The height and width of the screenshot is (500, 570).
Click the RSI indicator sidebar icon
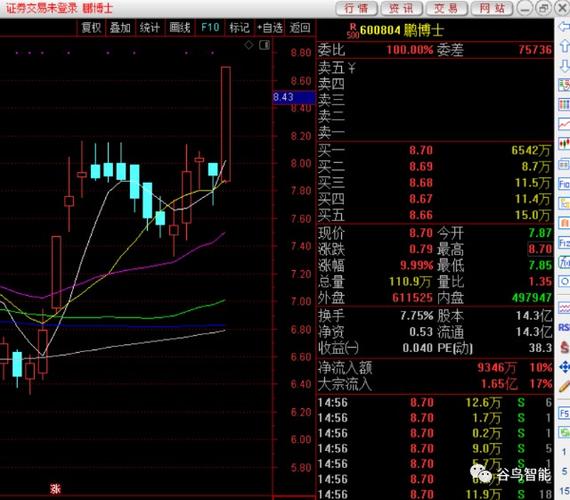click(564, 327)
